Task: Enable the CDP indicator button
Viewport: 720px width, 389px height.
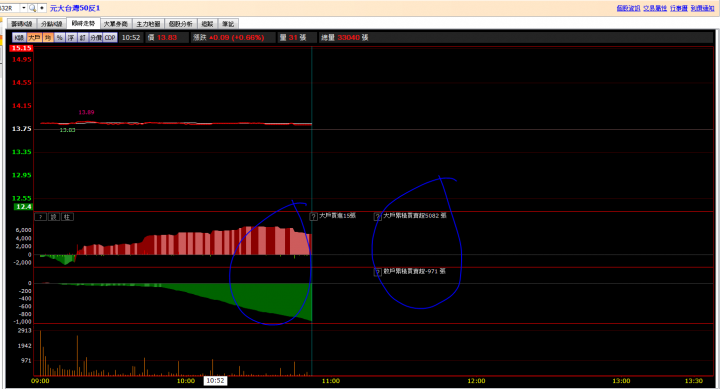Action: [110, 38]
